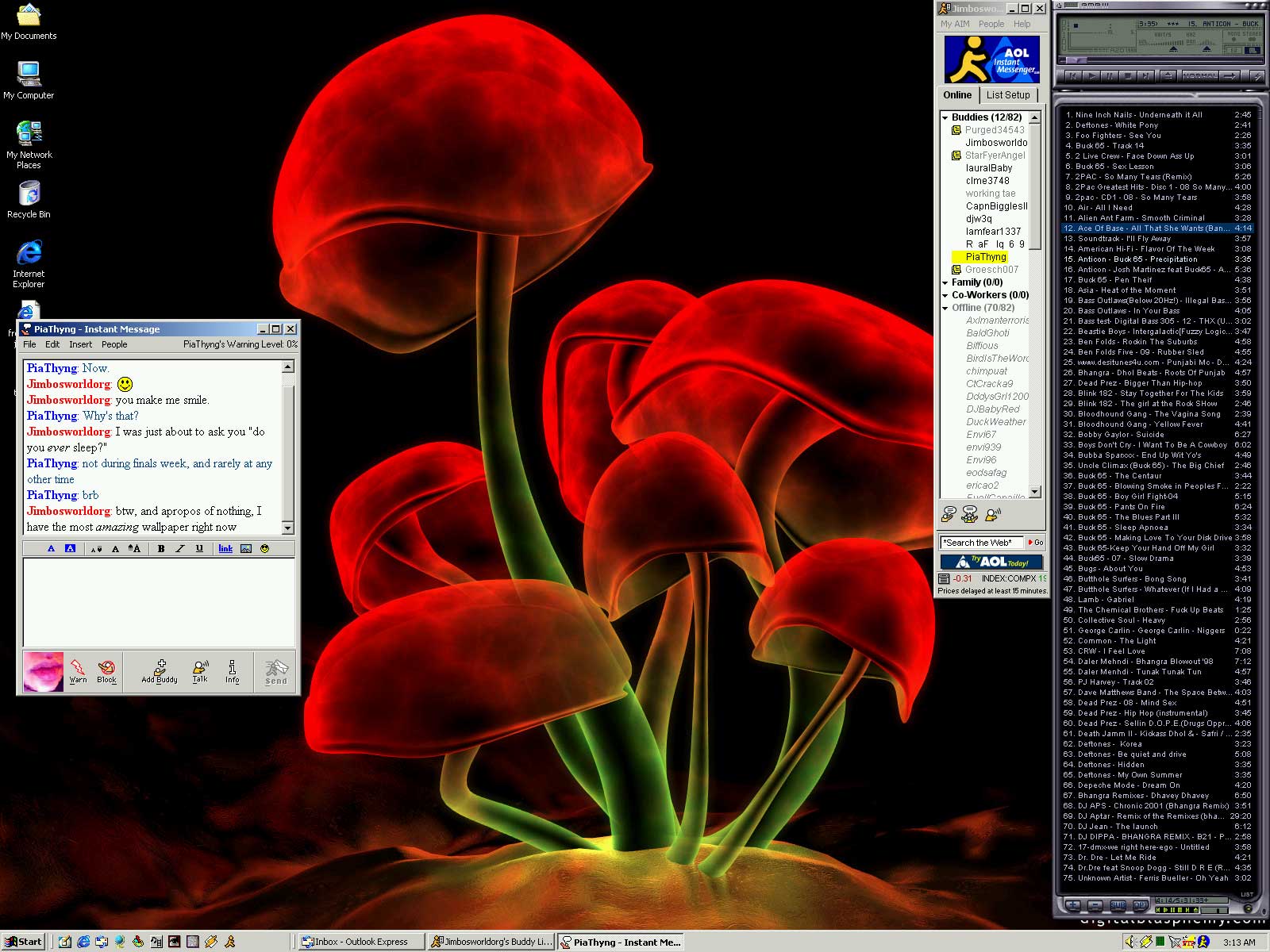This screenshot has height=952, width=1270.
Task: Insert a hyperlink using the link button
Action: pyautogui.click(x=225, y=548)
